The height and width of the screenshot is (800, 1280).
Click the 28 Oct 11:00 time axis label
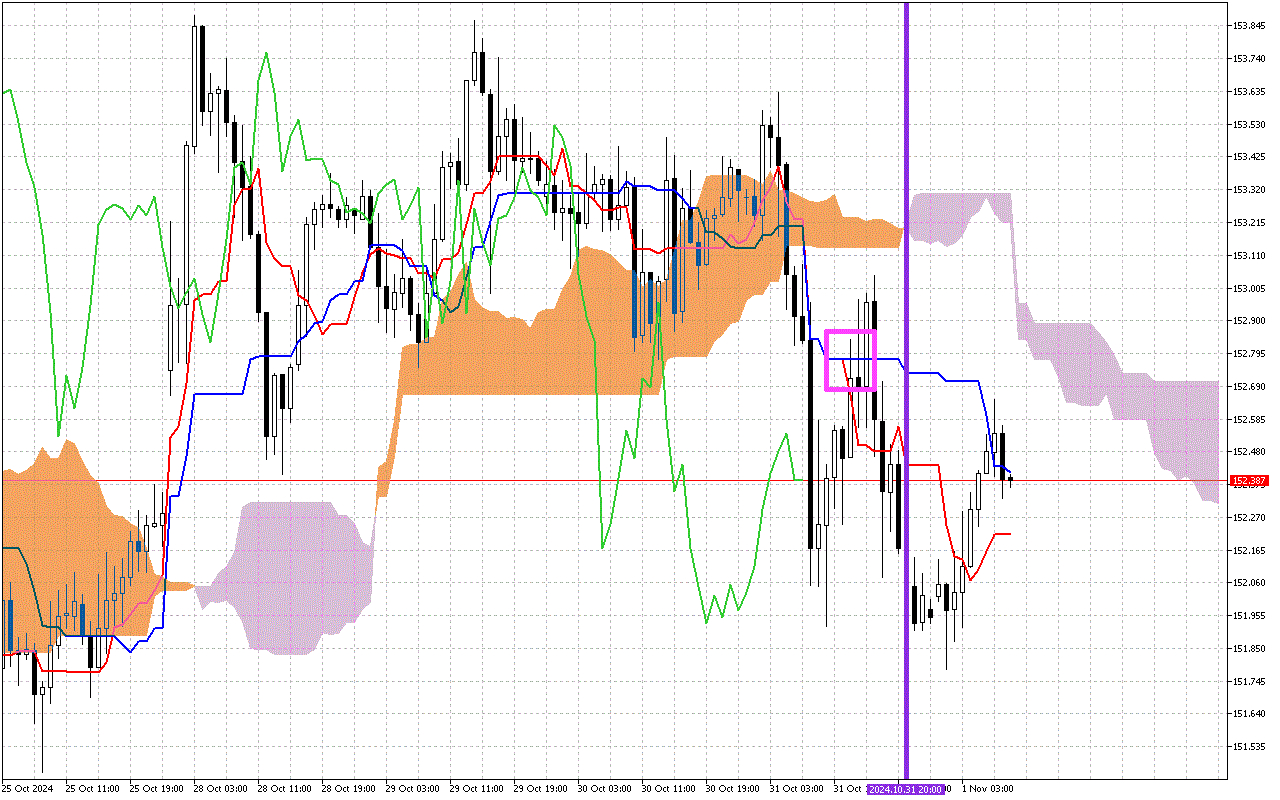tap(284, 789)
